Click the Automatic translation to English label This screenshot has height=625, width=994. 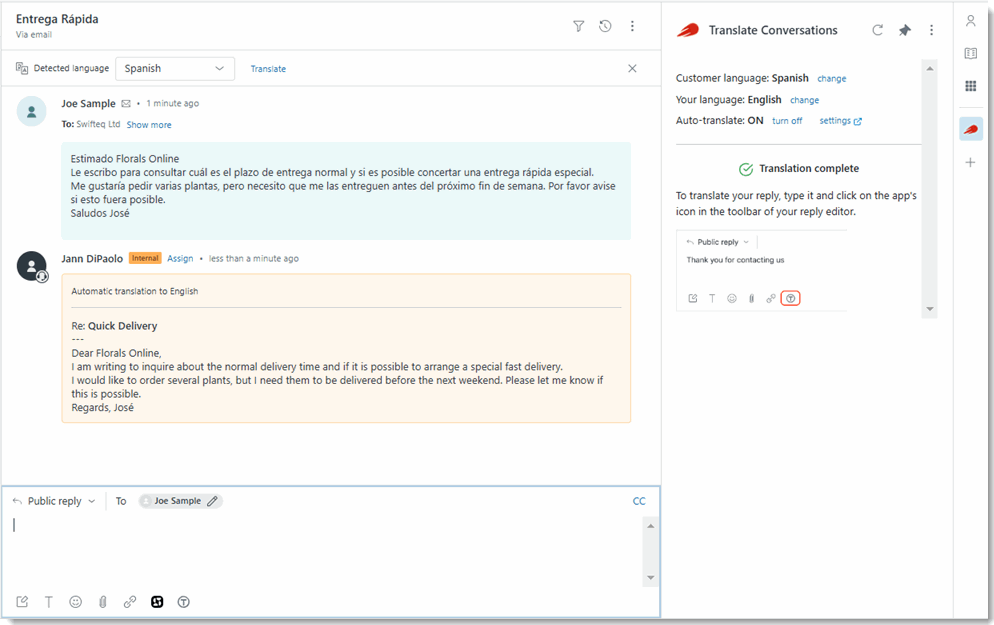[134, 291]
